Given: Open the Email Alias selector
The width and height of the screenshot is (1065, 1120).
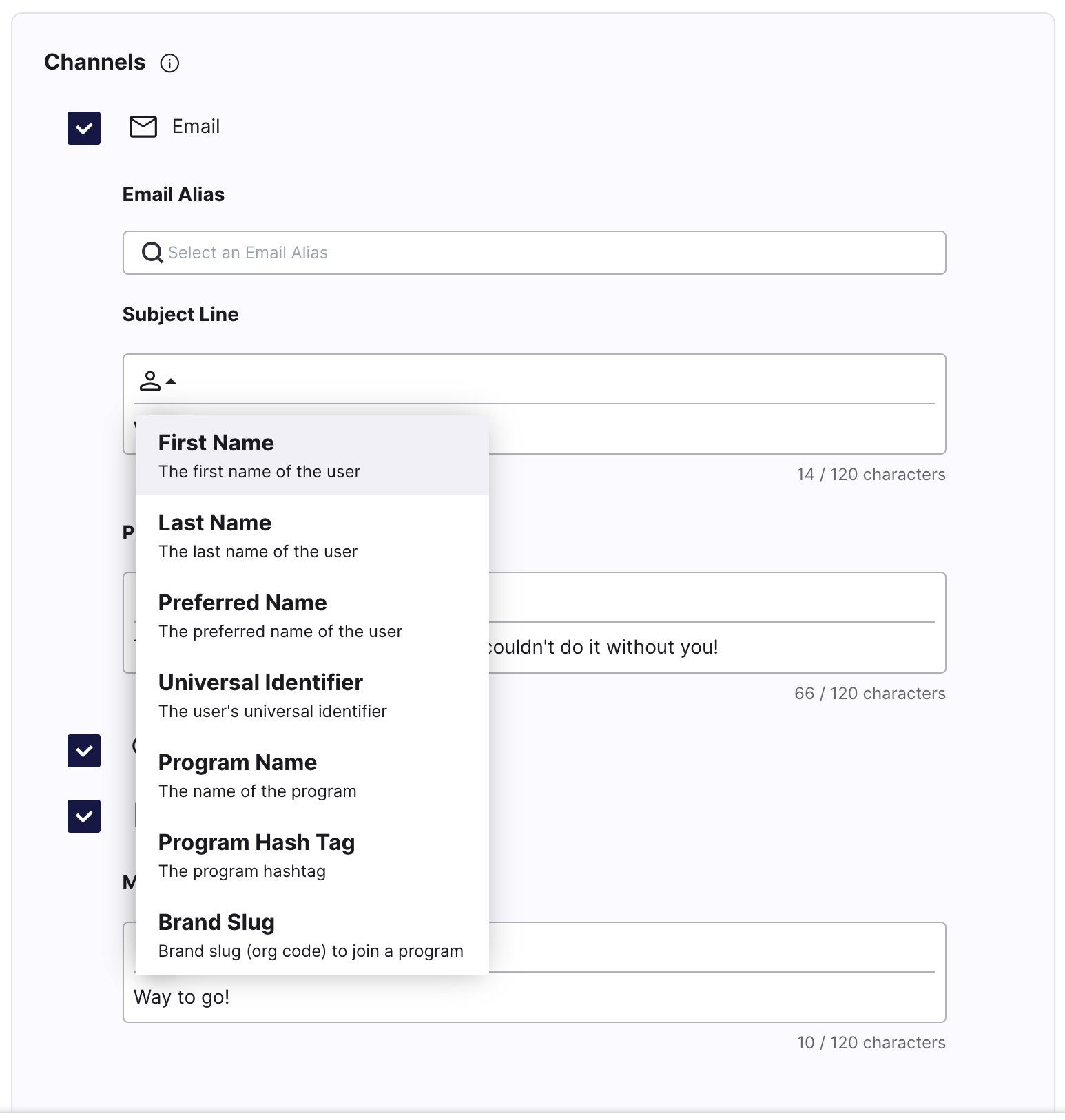Looking at the screenshot, I should point(535,253).
